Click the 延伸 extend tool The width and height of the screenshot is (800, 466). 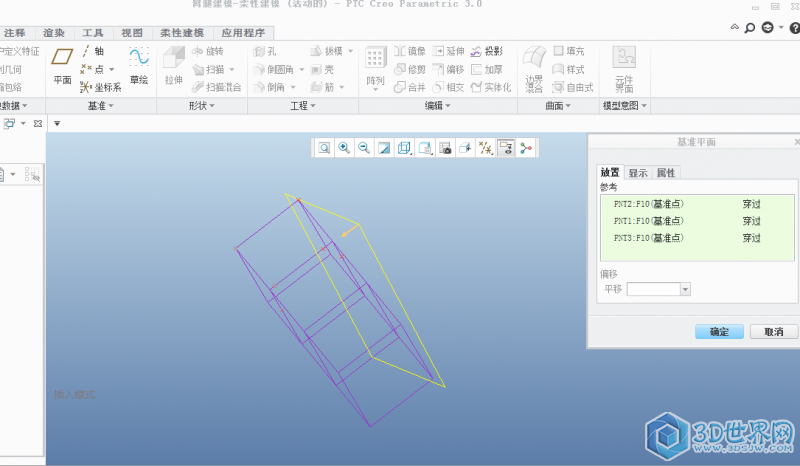tap(448, 51)
